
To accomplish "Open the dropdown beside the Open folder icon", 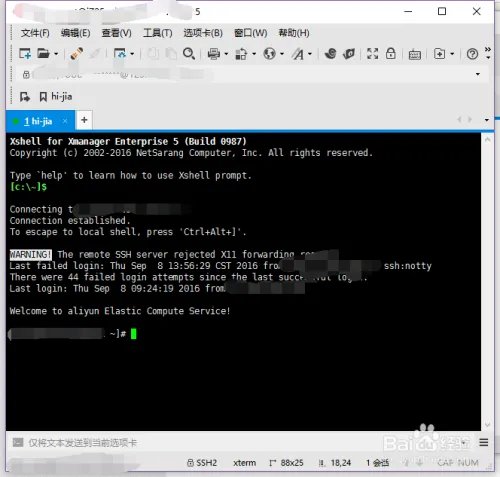I will click(x=56, y=54).
